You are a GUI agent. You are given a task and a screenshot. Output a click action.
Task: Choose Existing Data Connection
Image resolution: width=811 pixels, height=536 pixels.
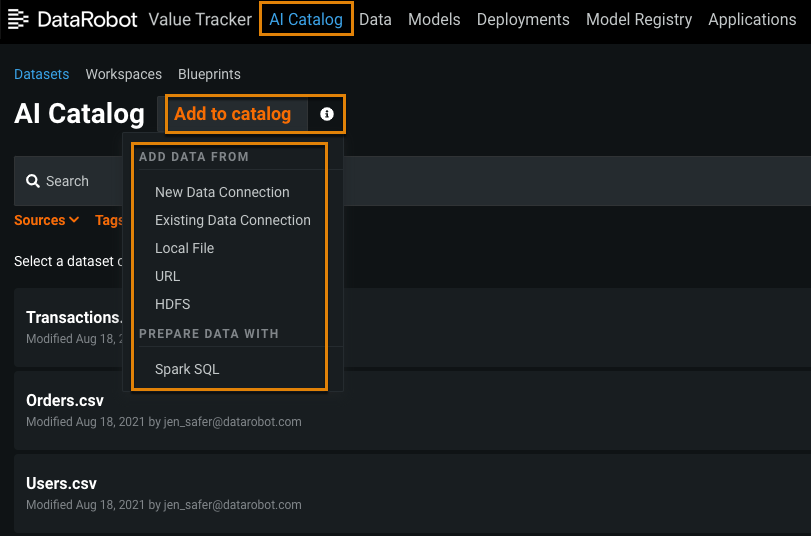coord(232,220)
